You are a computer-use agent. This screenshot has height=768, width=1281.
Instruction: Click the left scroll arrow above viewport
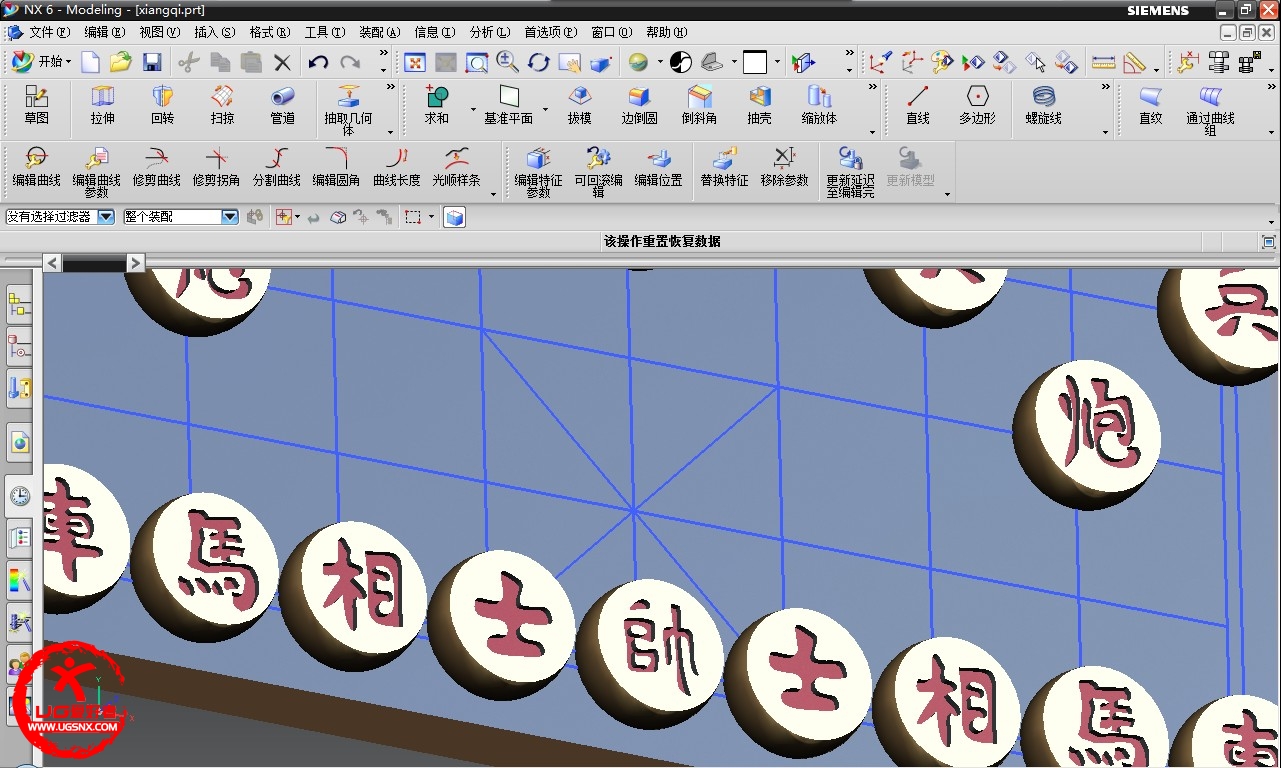(x=52, y=262)
